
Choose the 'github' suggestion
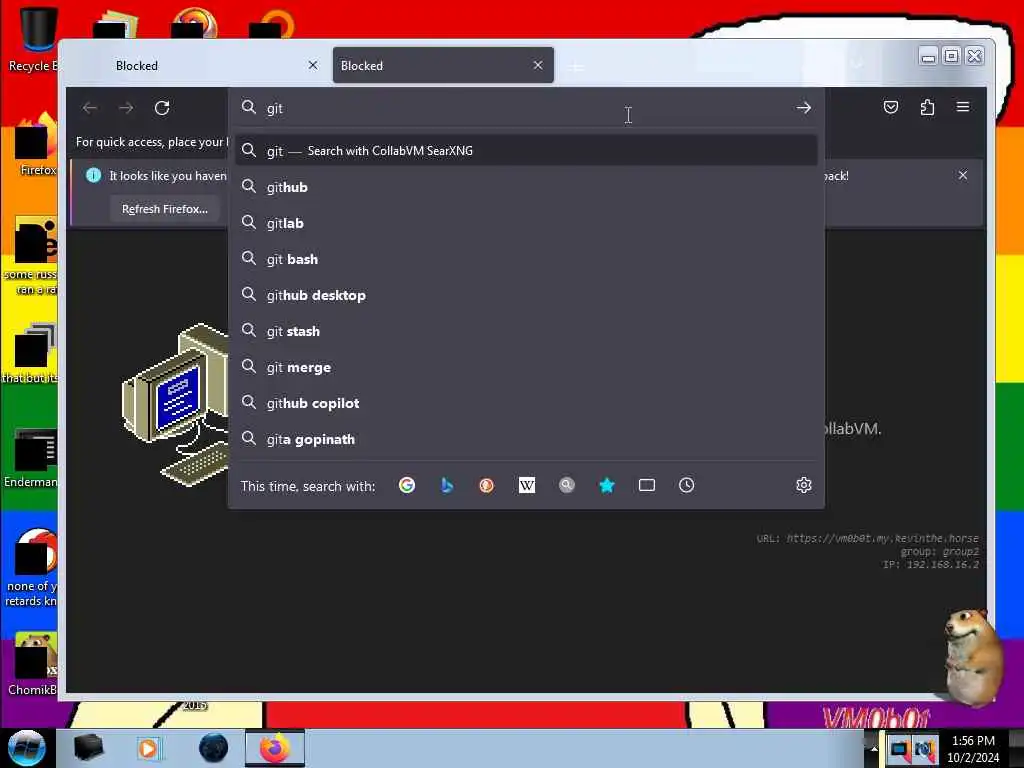tap(526, 187)
